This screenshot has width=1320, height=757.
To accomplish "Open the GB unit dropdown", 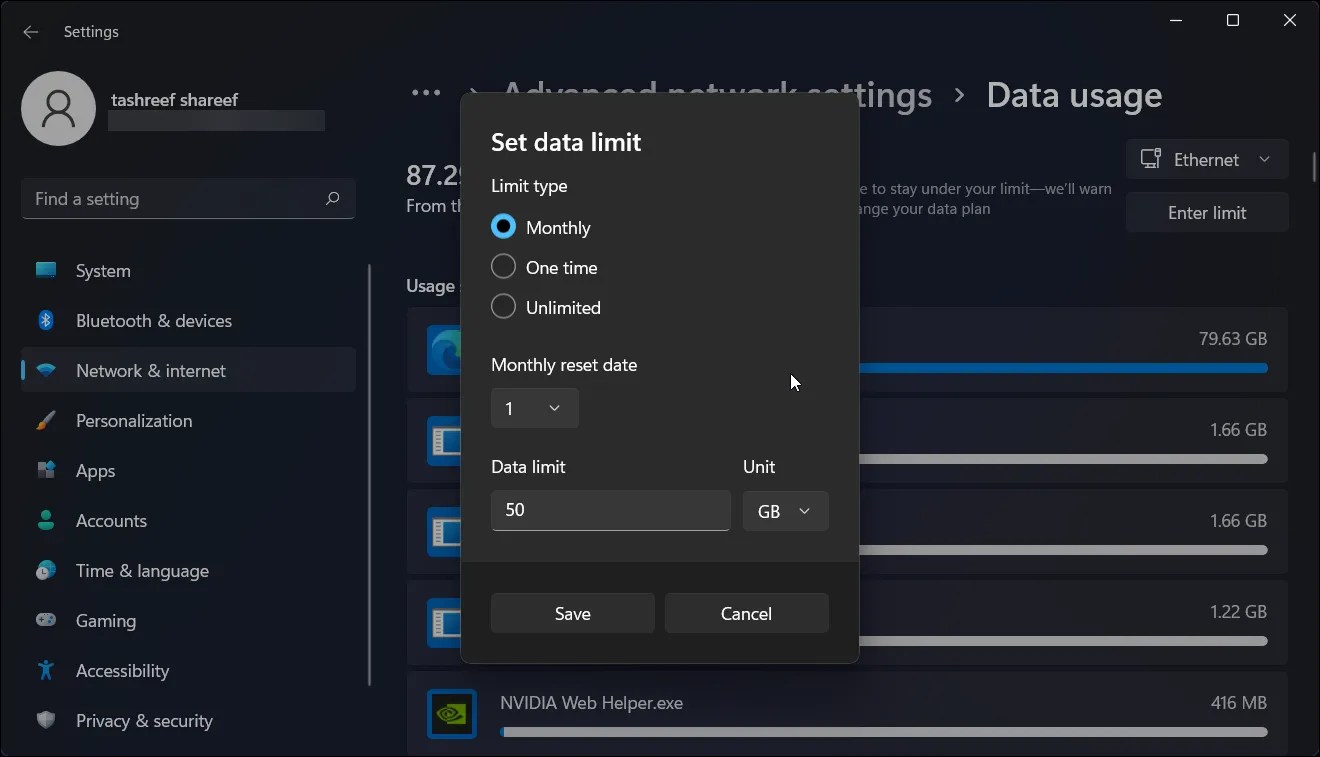I will 785,510.
